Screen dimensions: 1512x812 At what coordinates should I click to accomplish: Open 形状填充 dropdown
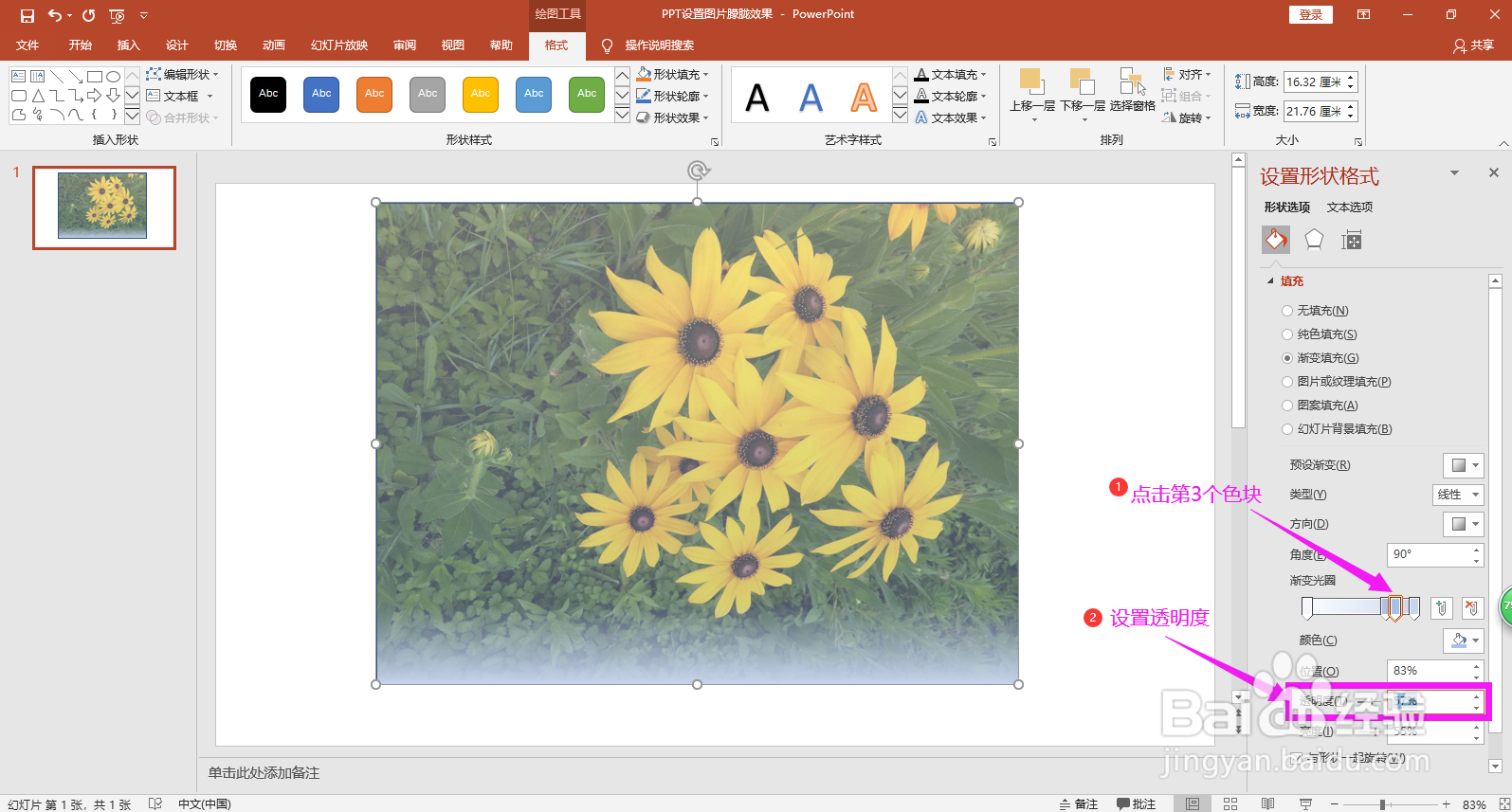pyautogui.click(x=672, y=74)
